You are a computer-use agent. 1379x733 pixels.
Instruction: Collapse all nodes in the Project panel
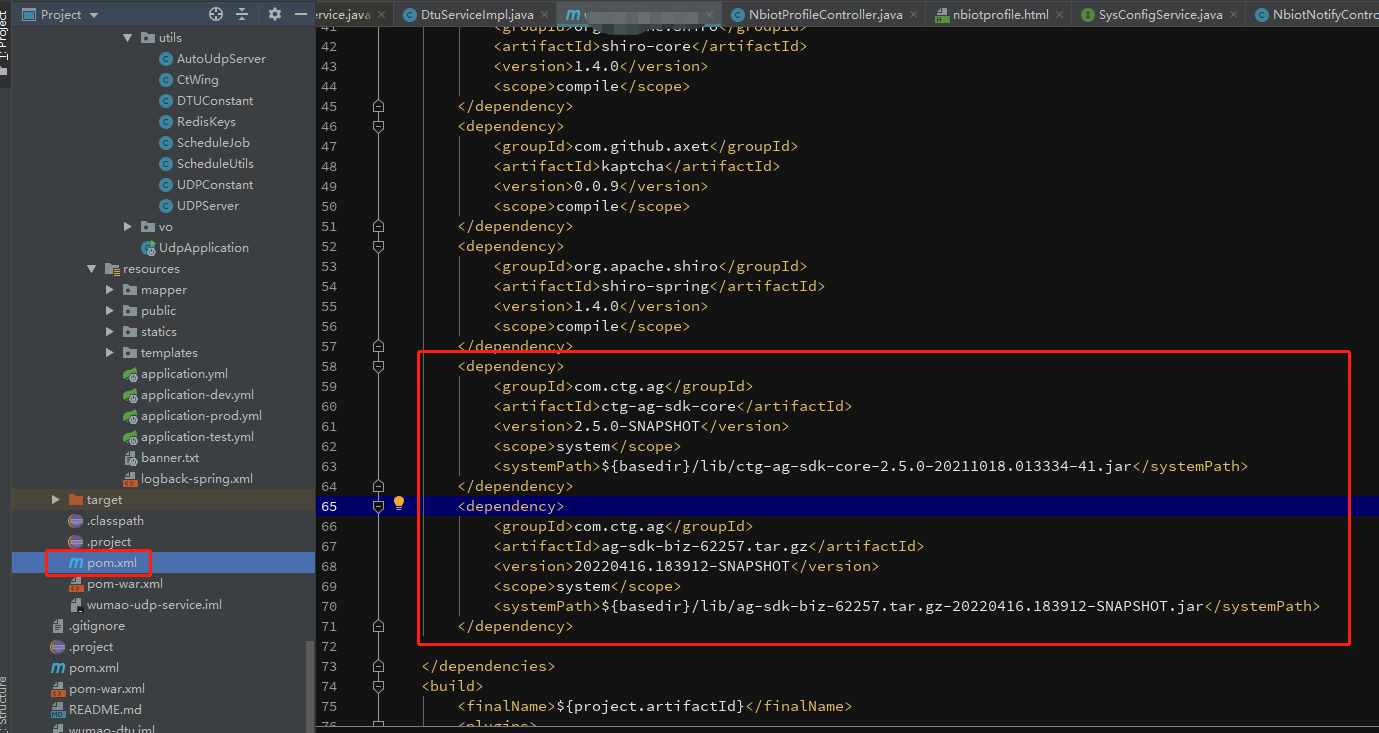click(x=242, y=15)
